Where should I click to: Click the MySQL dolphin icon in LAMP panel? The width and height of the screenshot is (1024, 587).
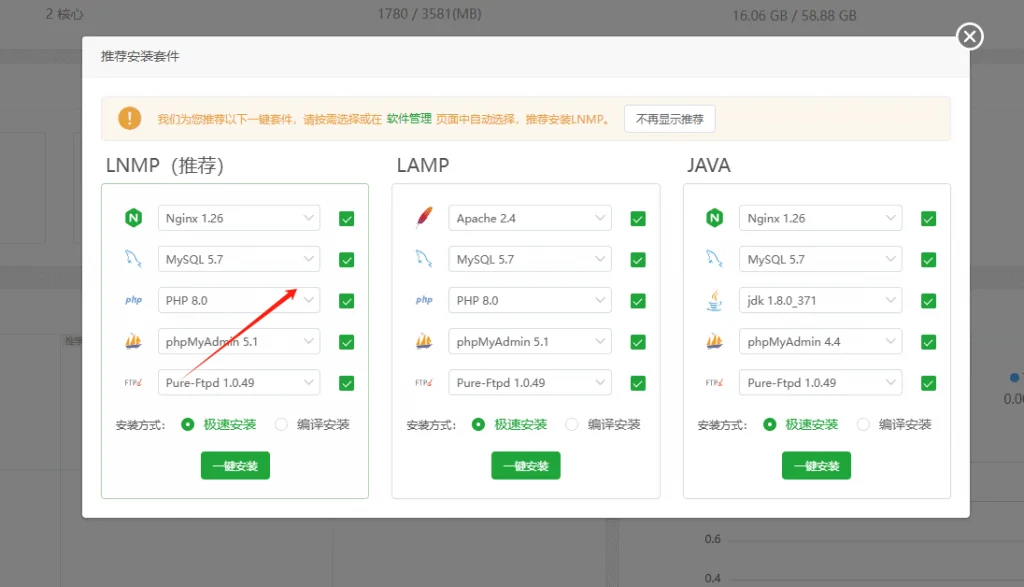[424, 259]
